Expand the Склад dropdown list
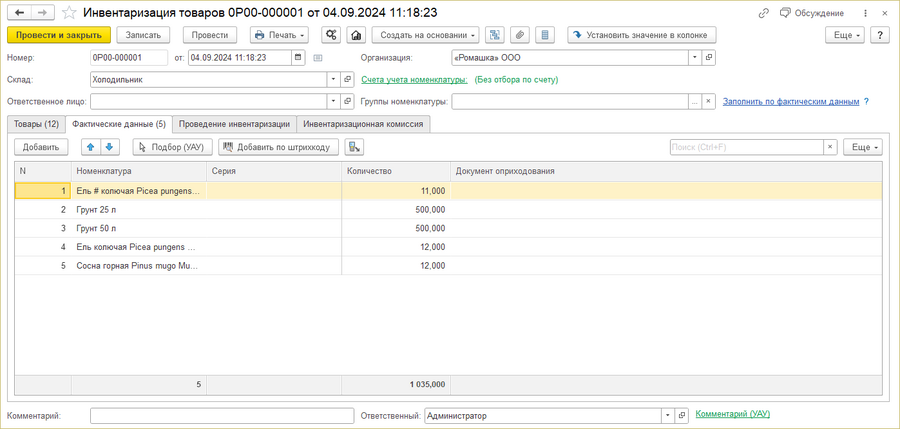 pos(332,79)
